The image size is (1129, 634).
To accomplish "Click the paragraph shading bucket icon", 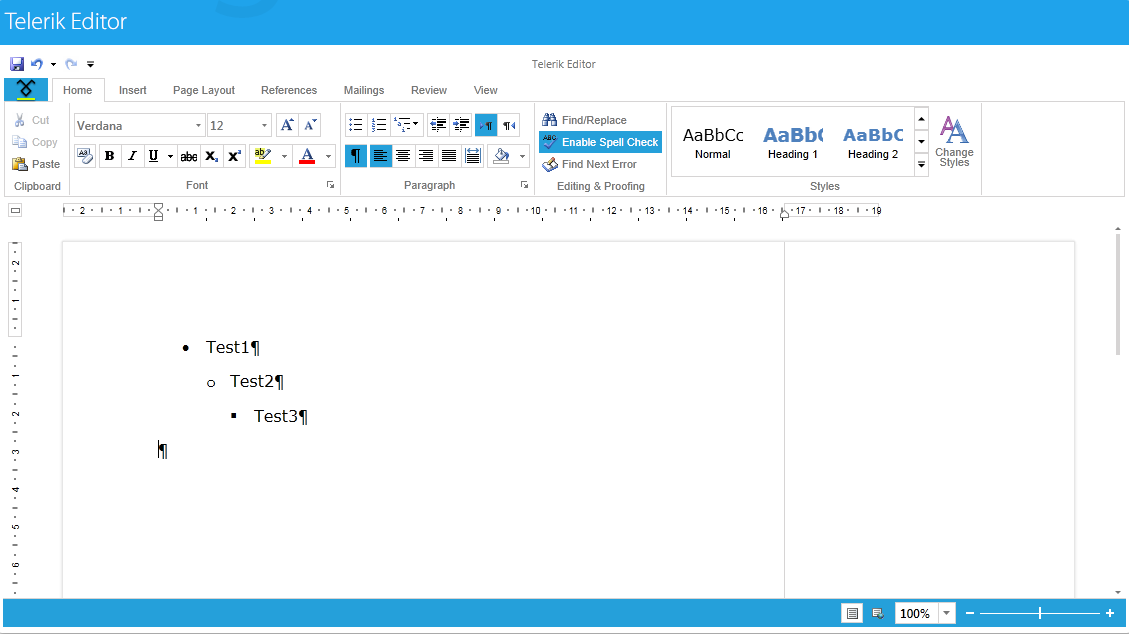I will [501, 155].
